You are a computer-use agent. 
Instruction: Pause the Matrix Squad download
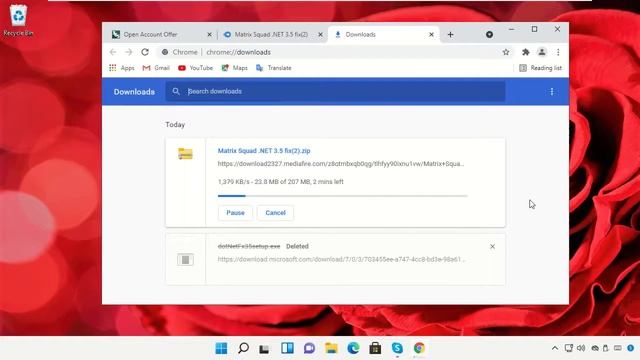(x=235, y=213)
